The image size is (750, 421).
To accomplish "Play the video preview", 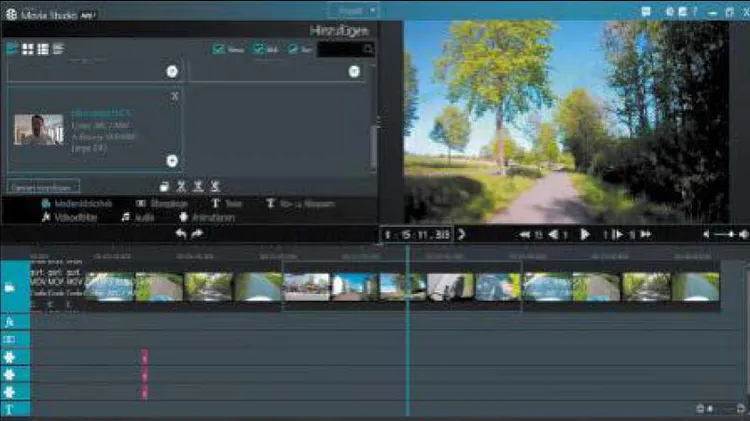I will (x=585, y=234).
